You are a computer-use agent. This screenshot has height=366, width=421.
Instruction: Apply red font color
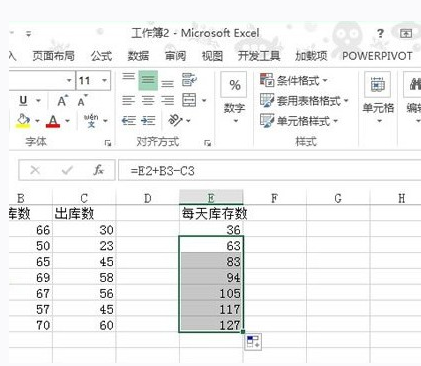click(x=53, y=121)
